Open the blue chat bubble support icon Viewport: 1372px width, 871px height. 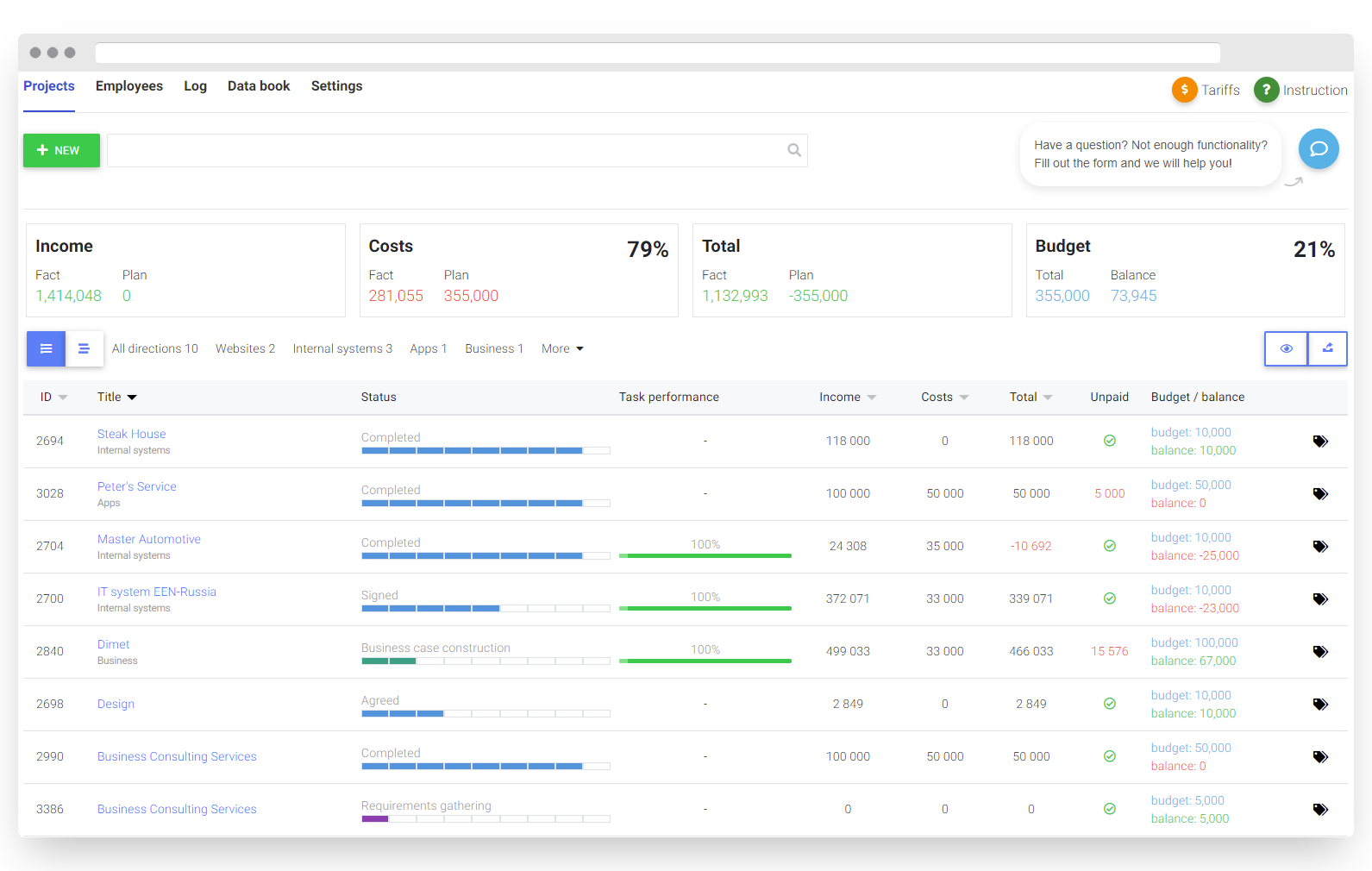coord(1318,149)
